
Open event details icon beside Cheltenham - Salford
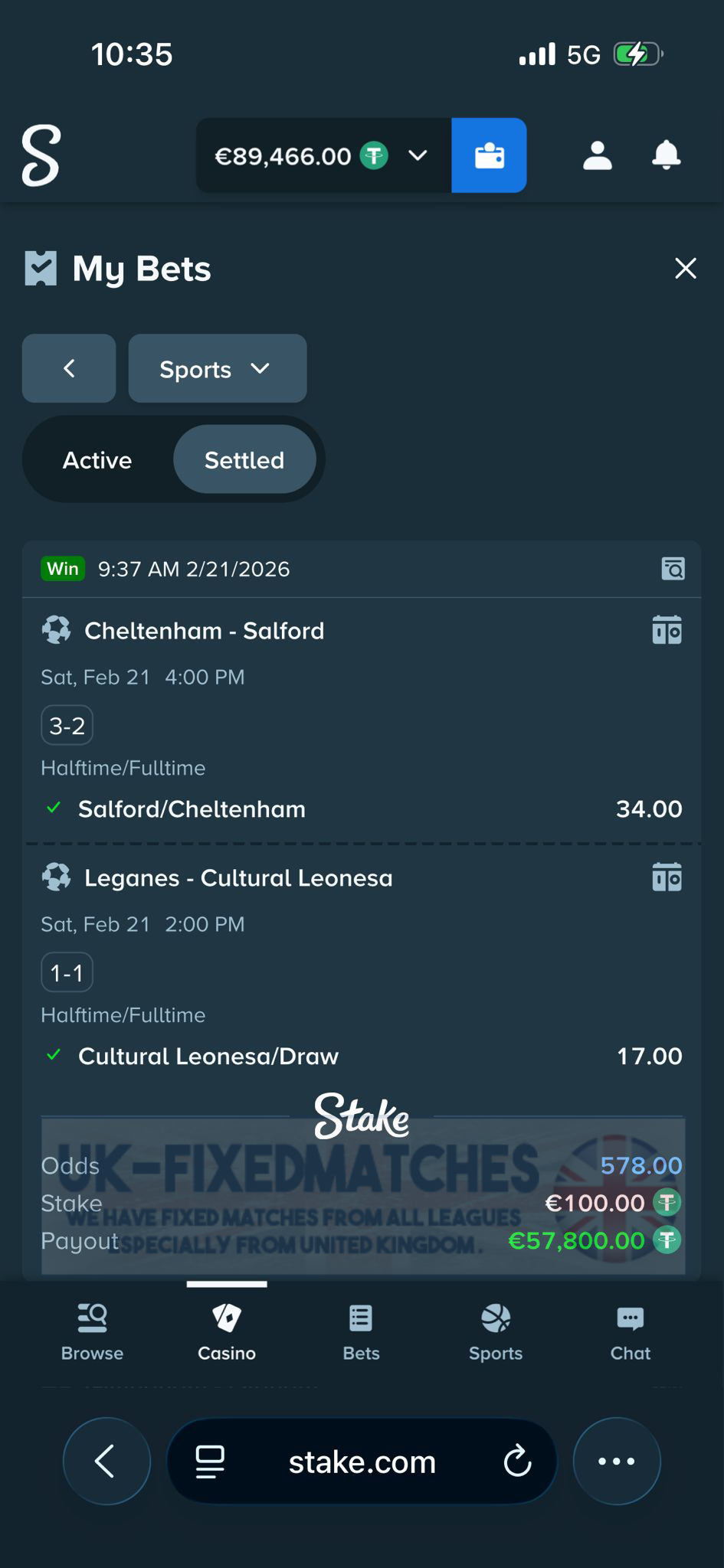667,630
